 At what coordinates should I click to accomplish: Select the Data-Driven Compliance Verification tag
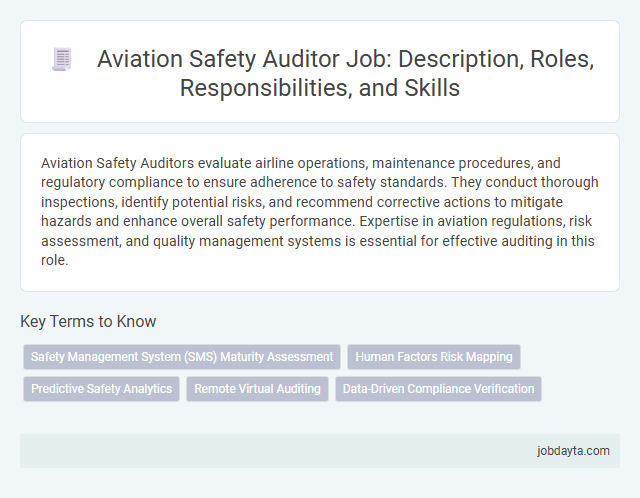click(x=438, y=389)
